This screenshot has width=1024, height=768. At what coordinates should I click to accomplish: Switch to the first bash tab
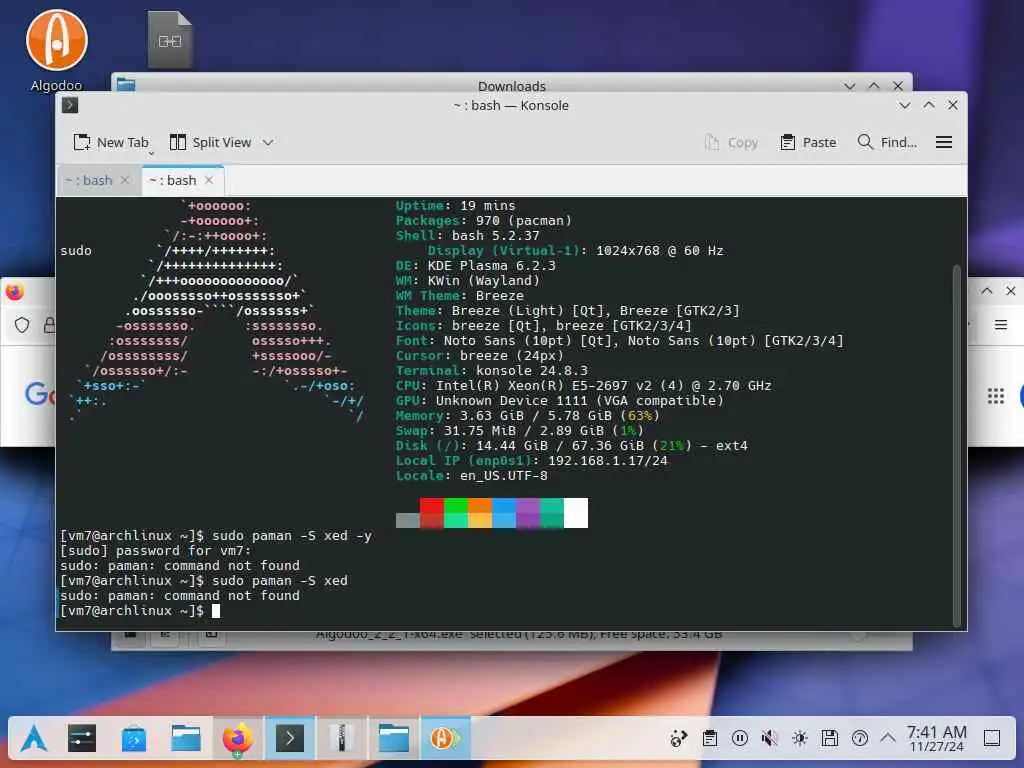pos(89,180)
